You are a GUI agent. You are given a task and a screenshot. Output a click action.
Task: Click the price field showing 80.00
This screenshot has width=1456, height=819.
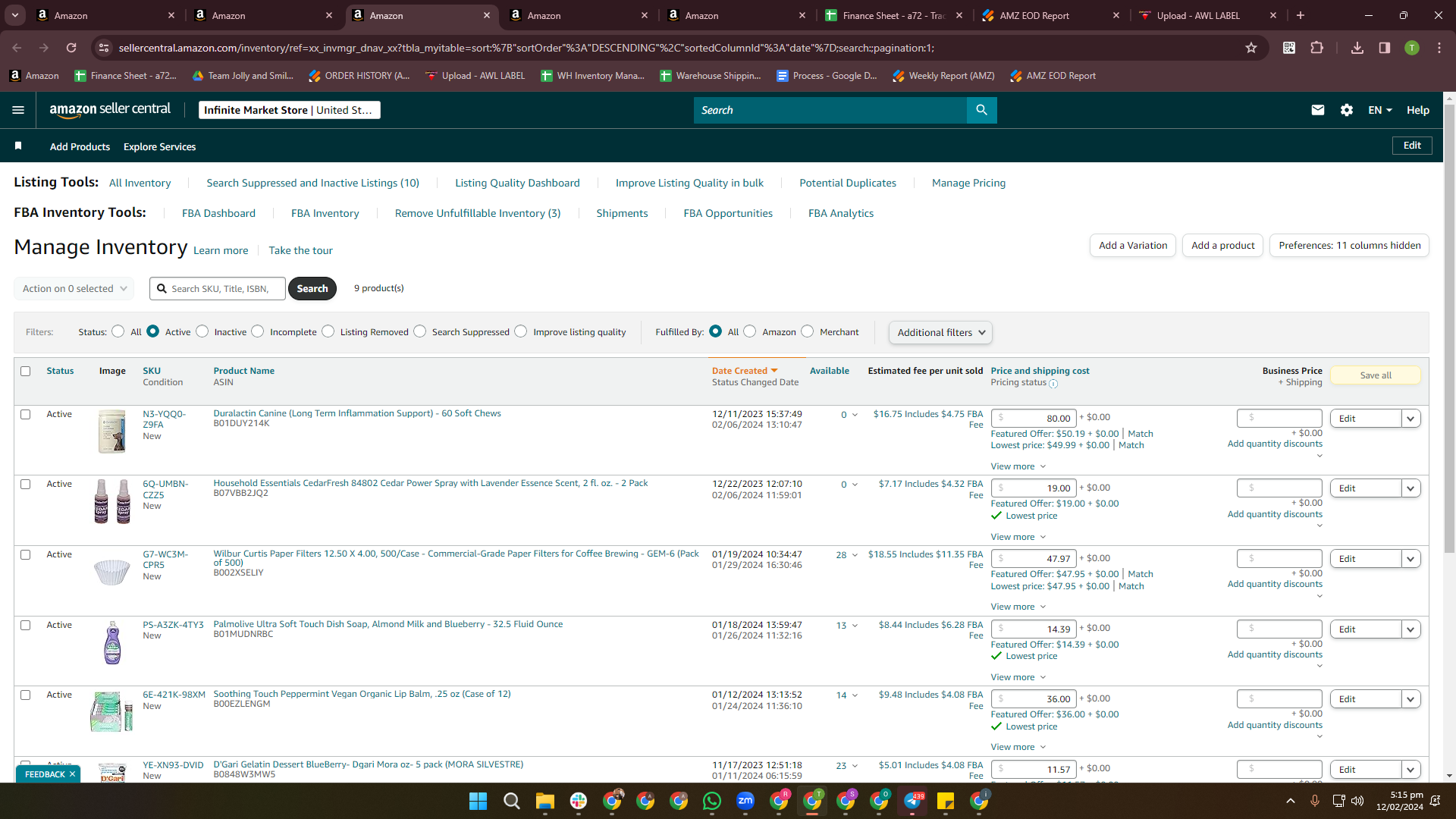pos(1034,419)
